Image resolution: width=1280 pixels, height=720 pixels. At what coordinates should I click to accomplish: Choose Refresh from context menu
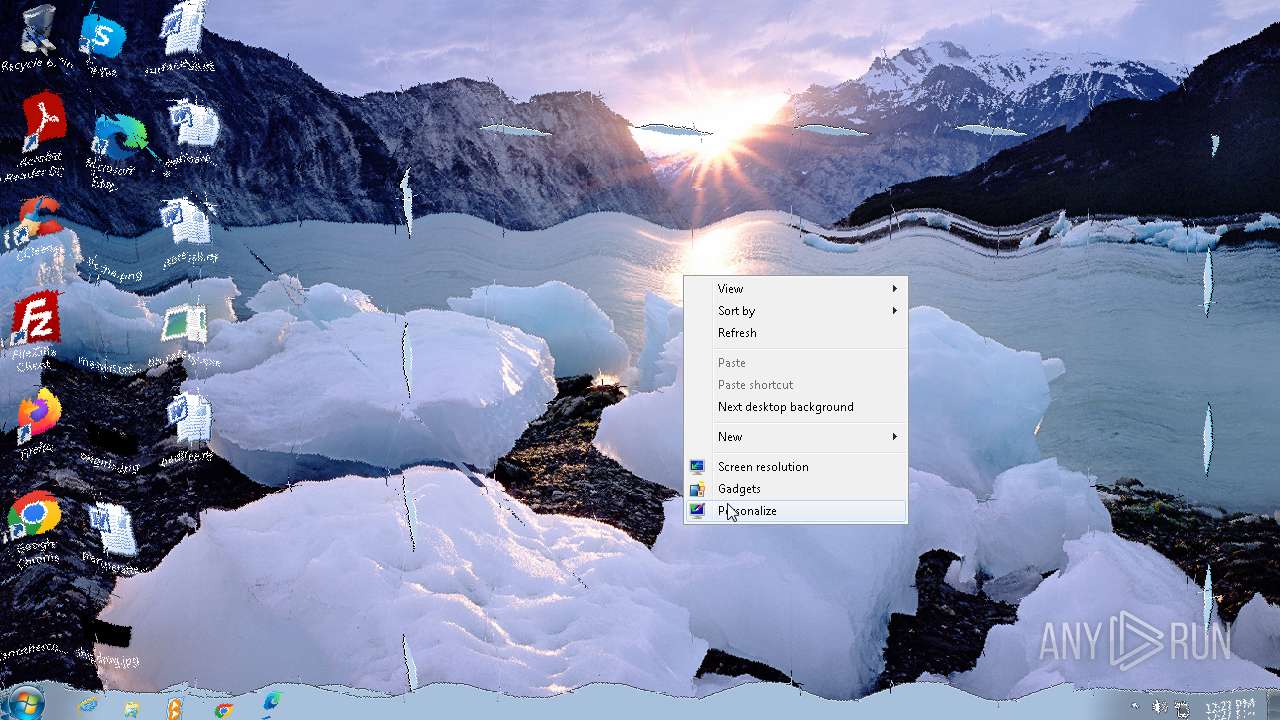click(x=796, y=332)
